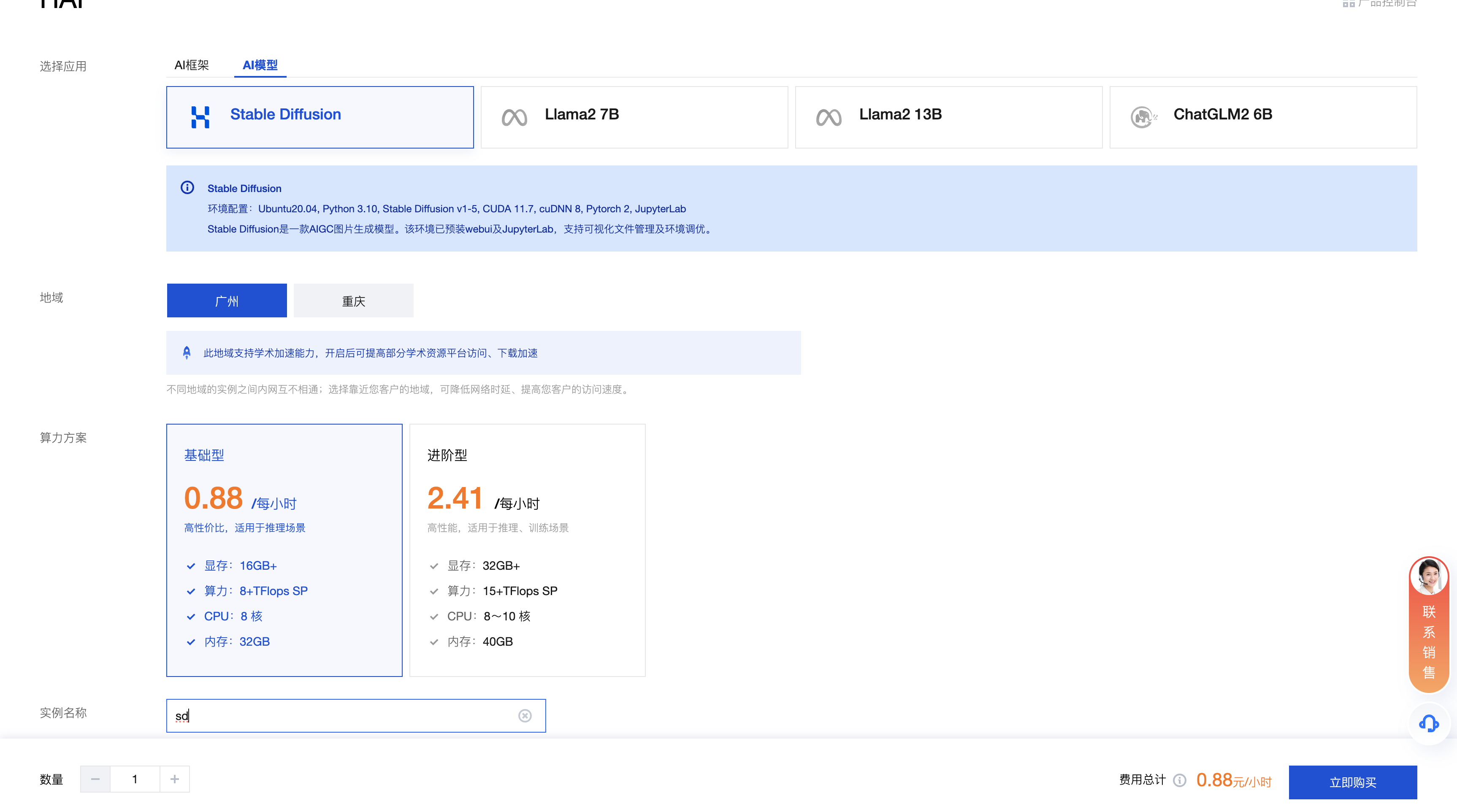Select the 广州 region option
The width and height of the screenshot is (1457, 812).
pos(227,300)
